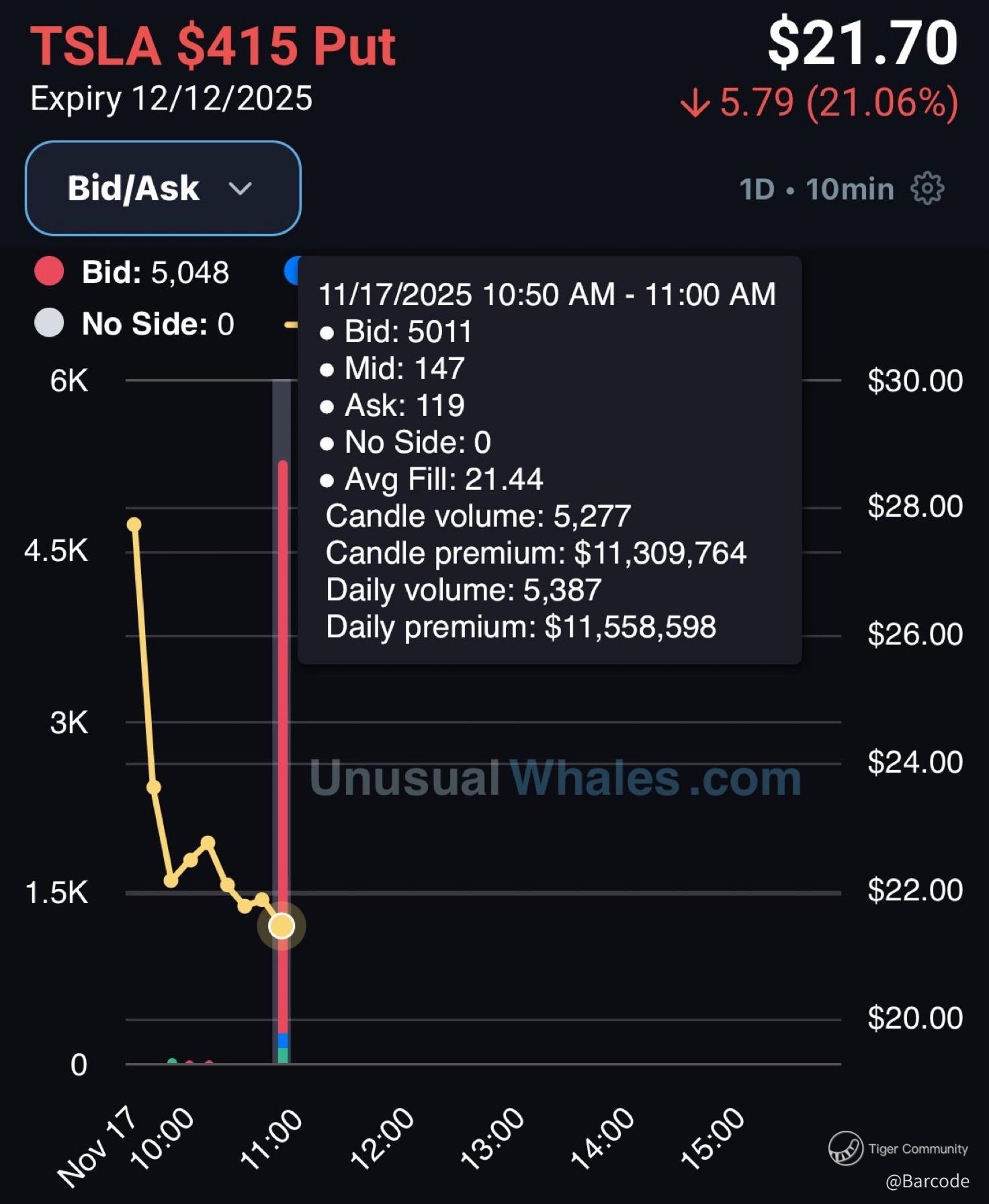Select the highlighted avg fill data point
Image resolution: width=989 pixels, height=1204 pixels.
click(x=282, y=926)
